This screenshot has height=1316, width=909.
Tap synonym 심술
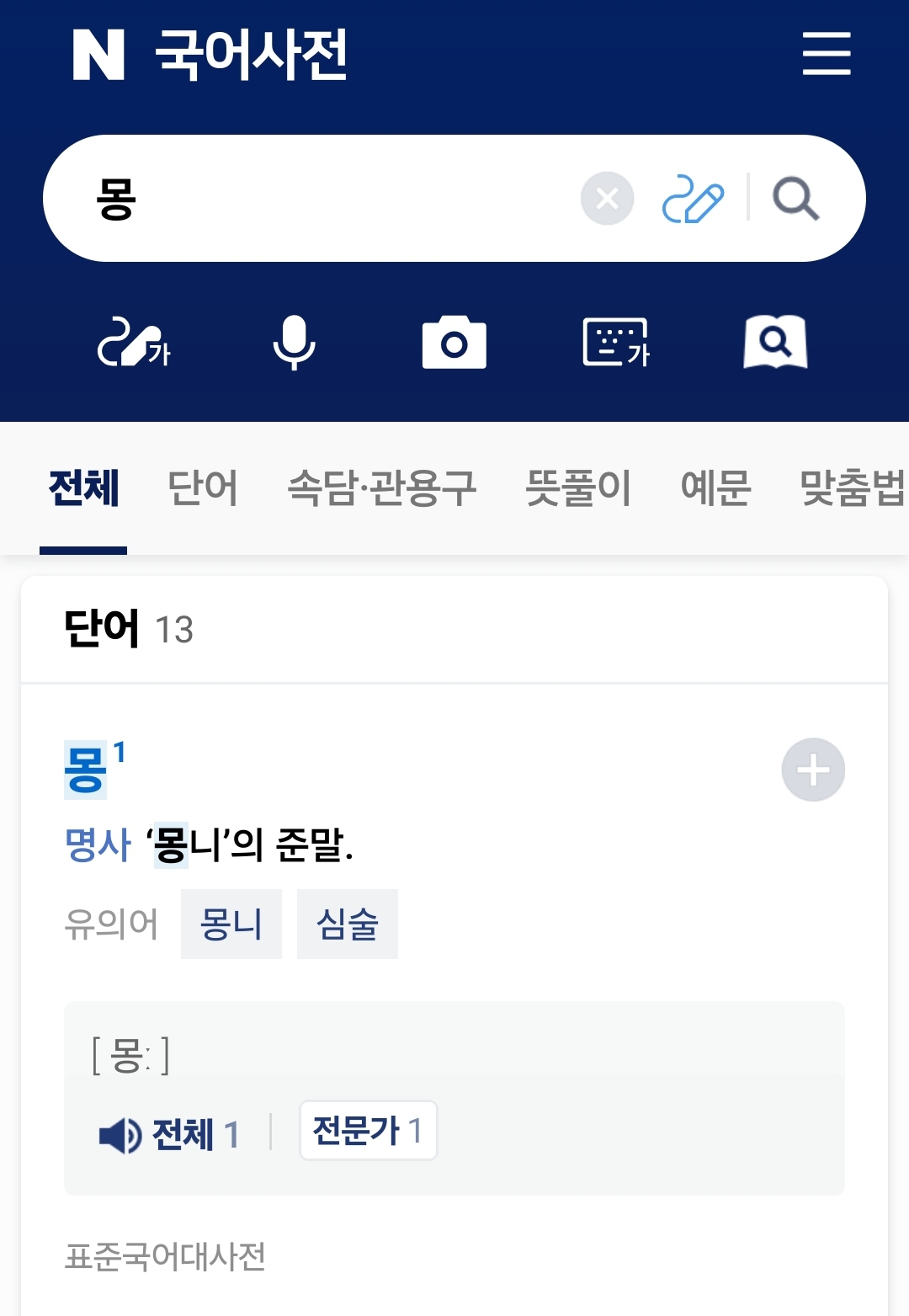[347, 924]
